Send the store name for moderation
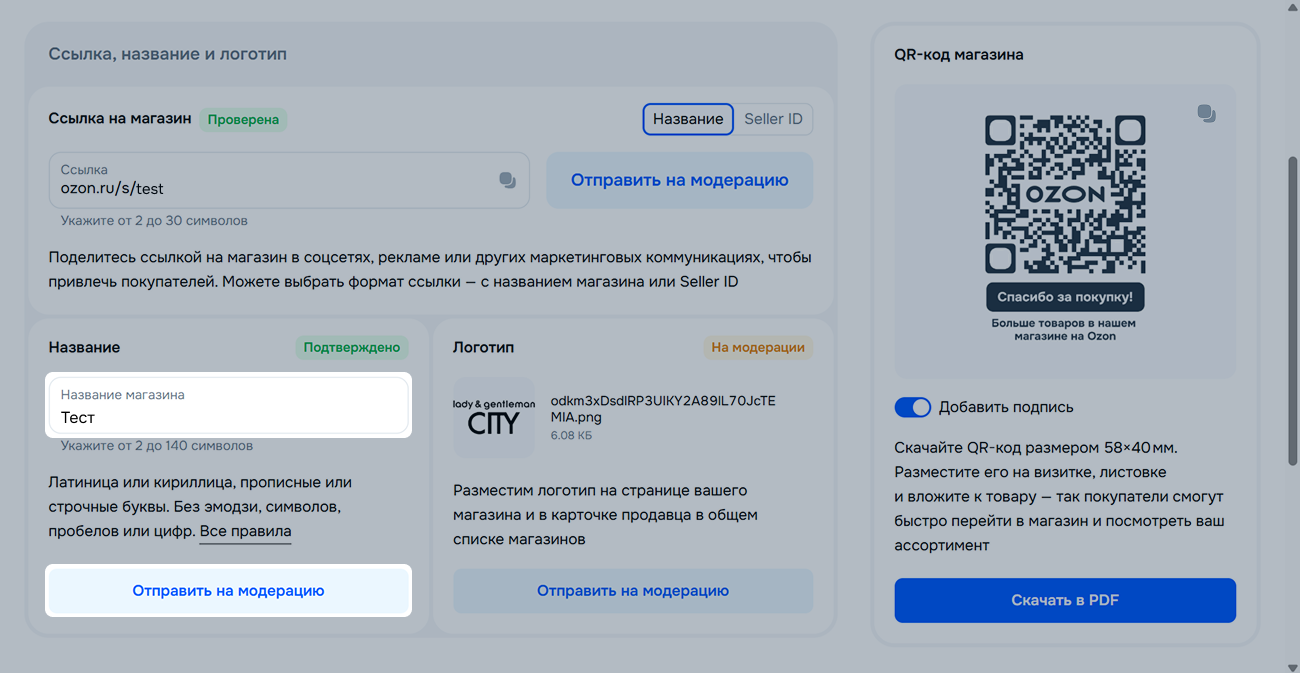The image size is (1300, 673). click(x=228, y=590)
